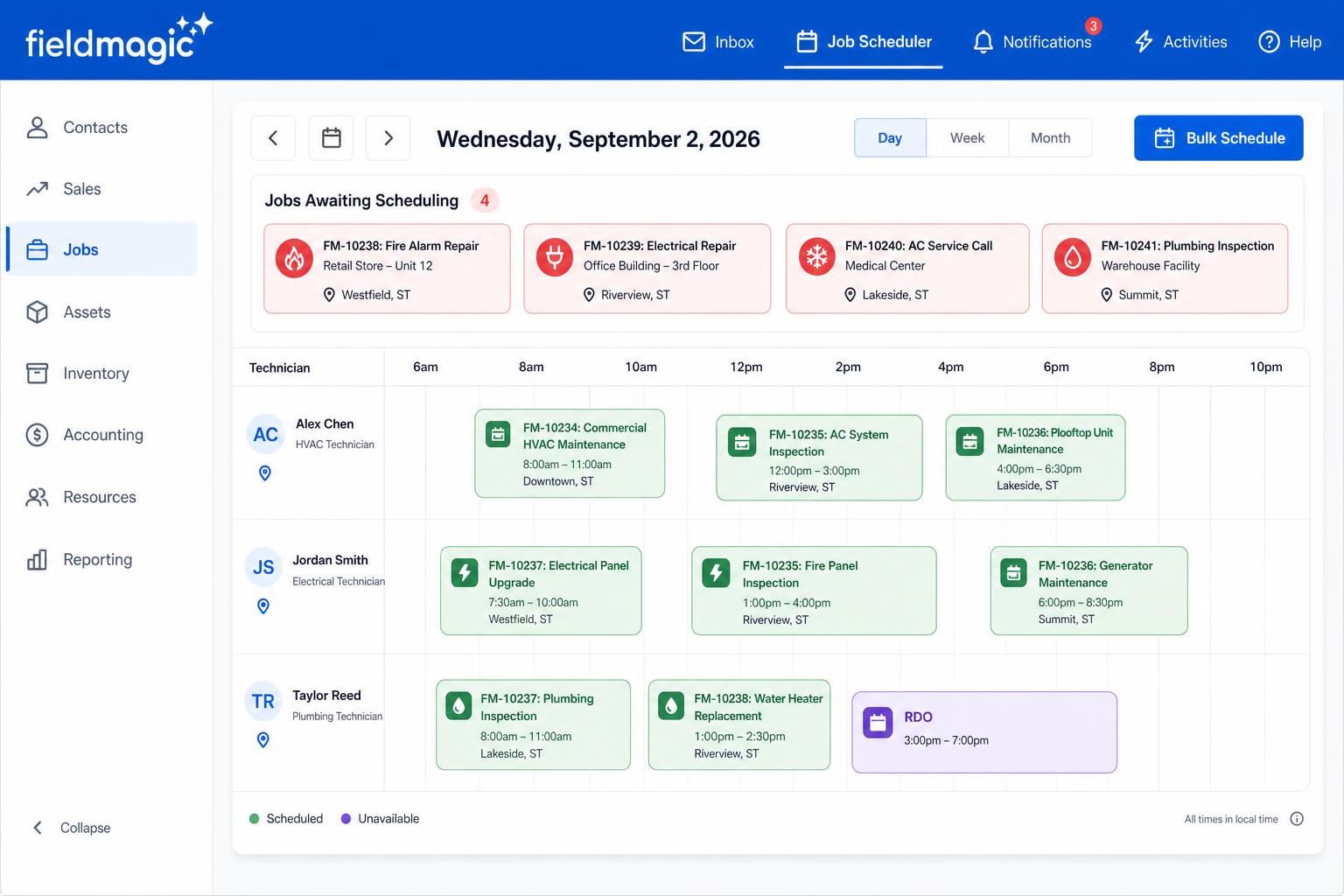Click Taylor Reed's location pin icon
1344x896 pixels.
263,740
